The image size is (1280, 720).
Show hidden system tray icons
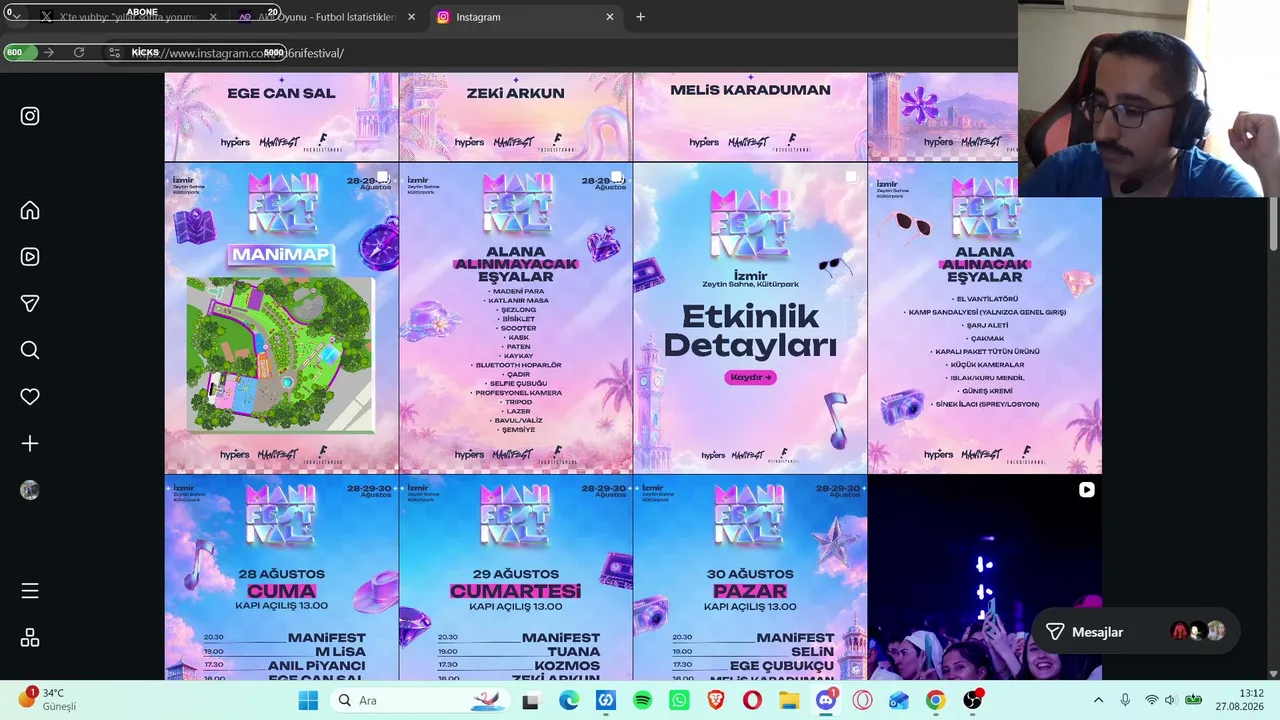[1098, 700]
